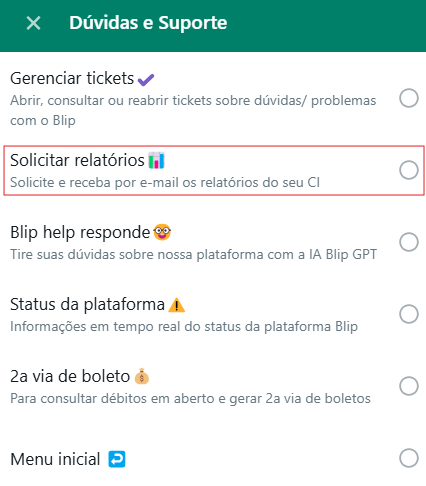
Task: Click the Gerenciar tickets option title
Action: [72, 79]
